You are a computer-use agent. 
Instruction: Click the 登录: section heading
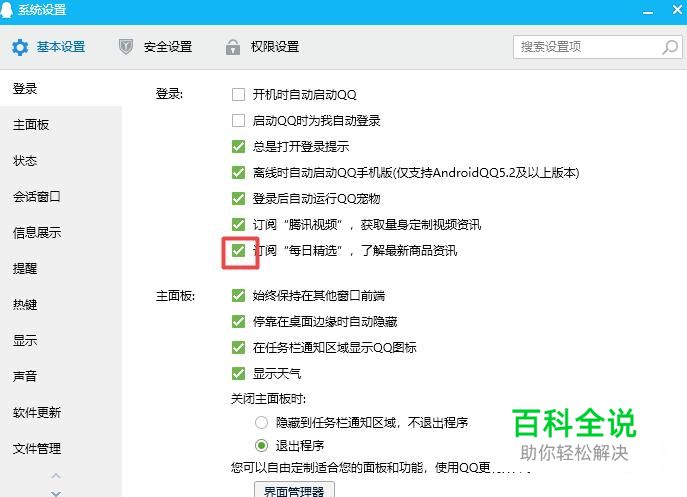pos(169,94)
